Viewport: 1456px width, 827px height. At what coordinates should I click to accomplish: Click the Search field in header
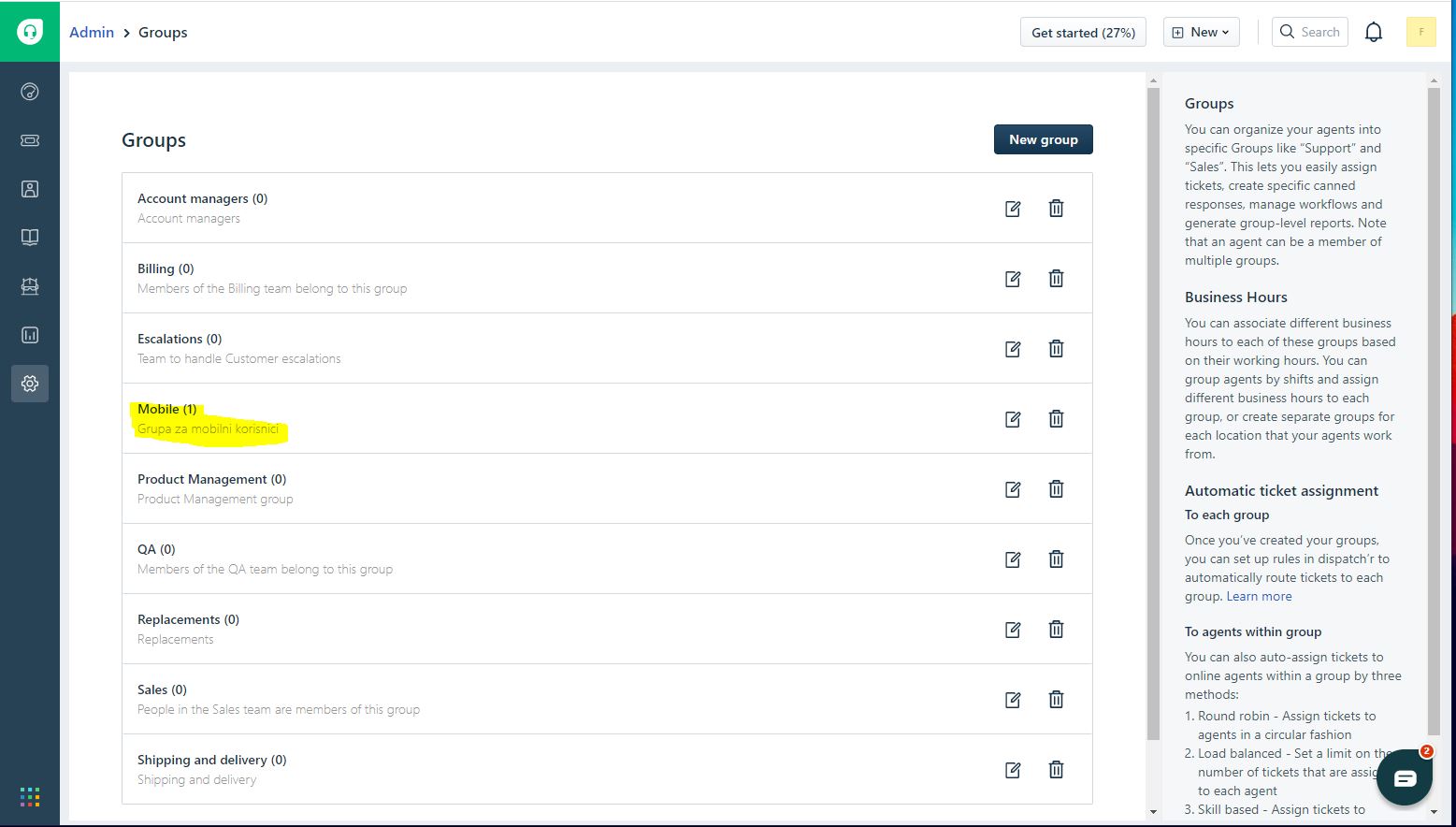pyautogui.click(x=1310, y=32)
